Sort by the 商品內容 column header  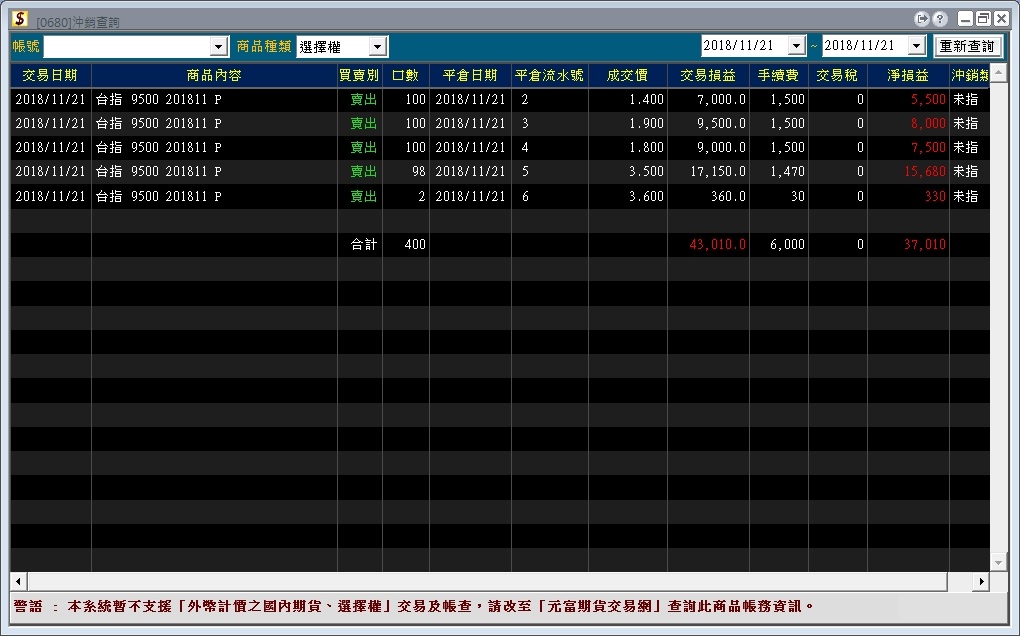(x=214, y=75)
